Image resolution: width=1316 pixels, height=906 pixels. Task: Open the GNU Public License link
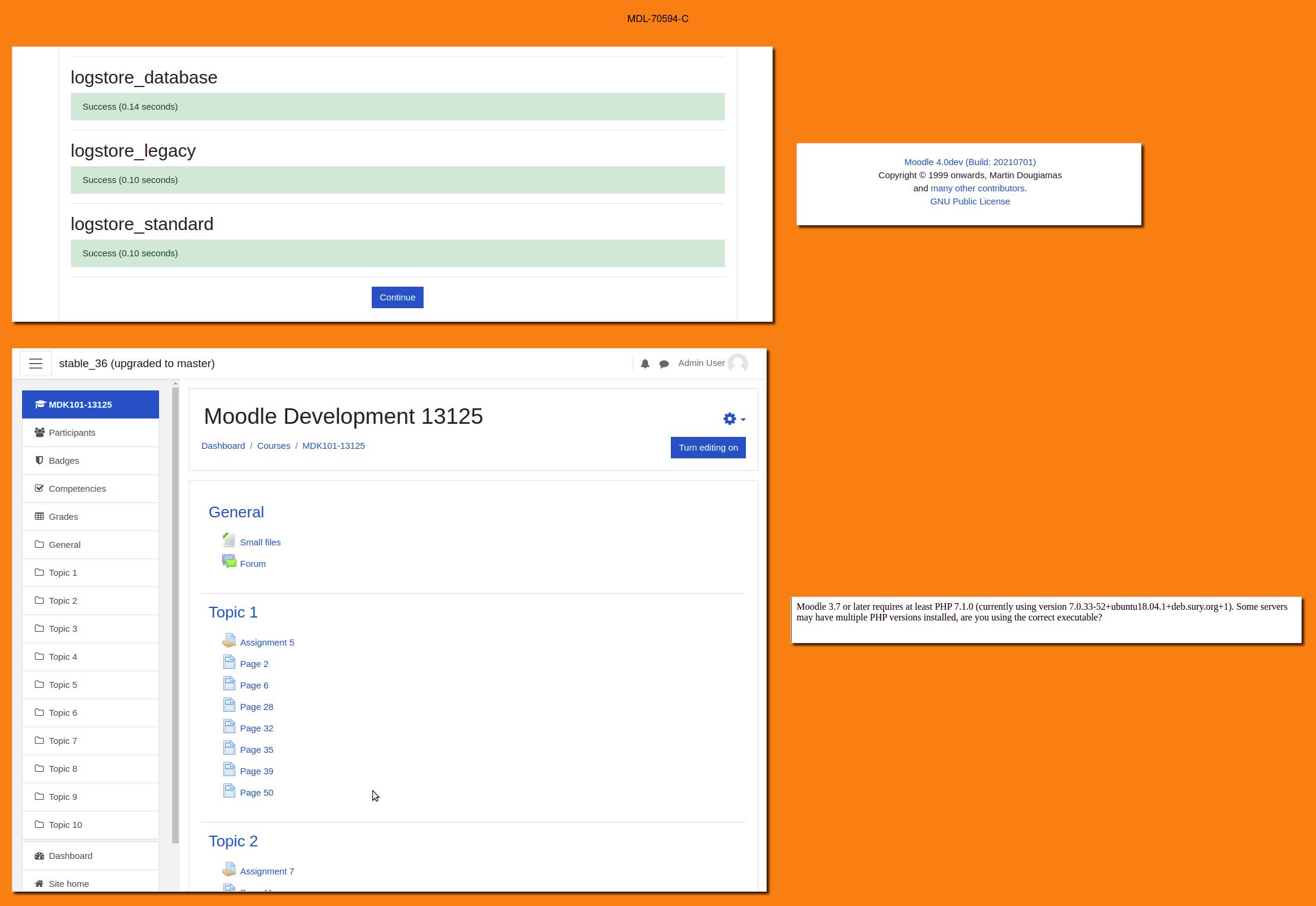coord(970,201)
